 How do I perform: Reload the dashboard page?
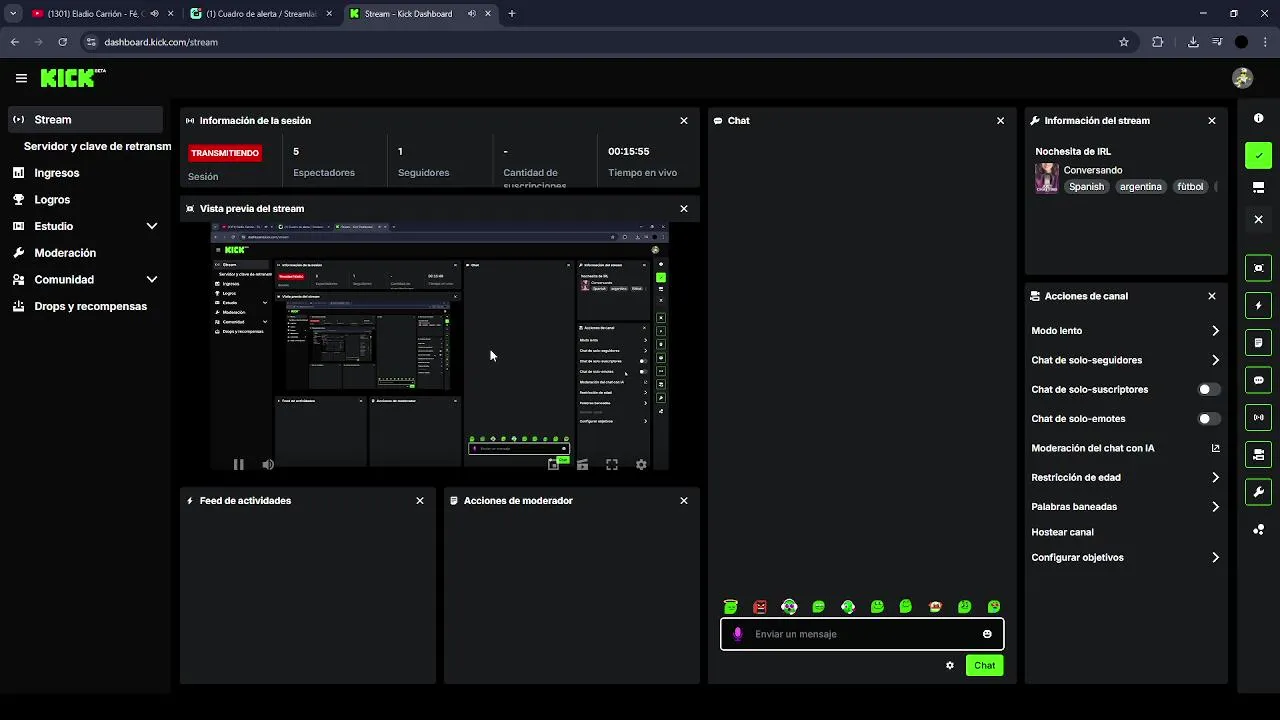(62, 42)
